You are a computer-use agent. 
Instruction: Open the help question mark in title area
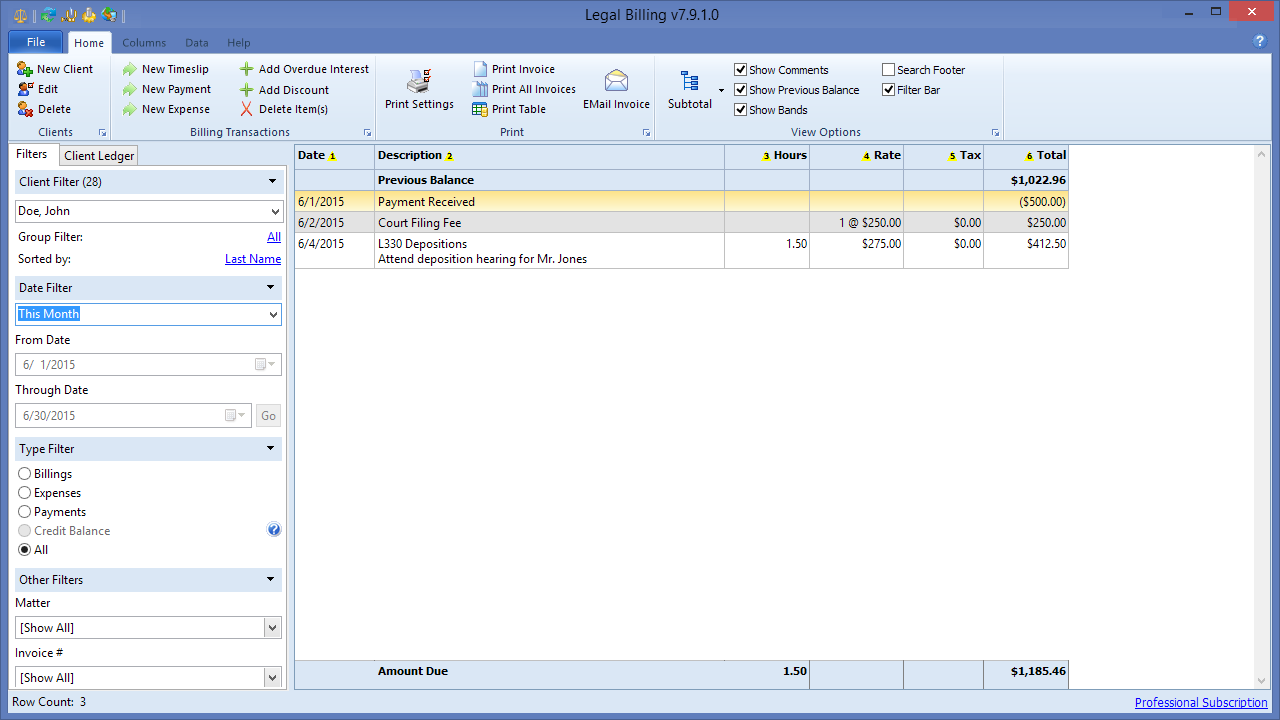1260,42
